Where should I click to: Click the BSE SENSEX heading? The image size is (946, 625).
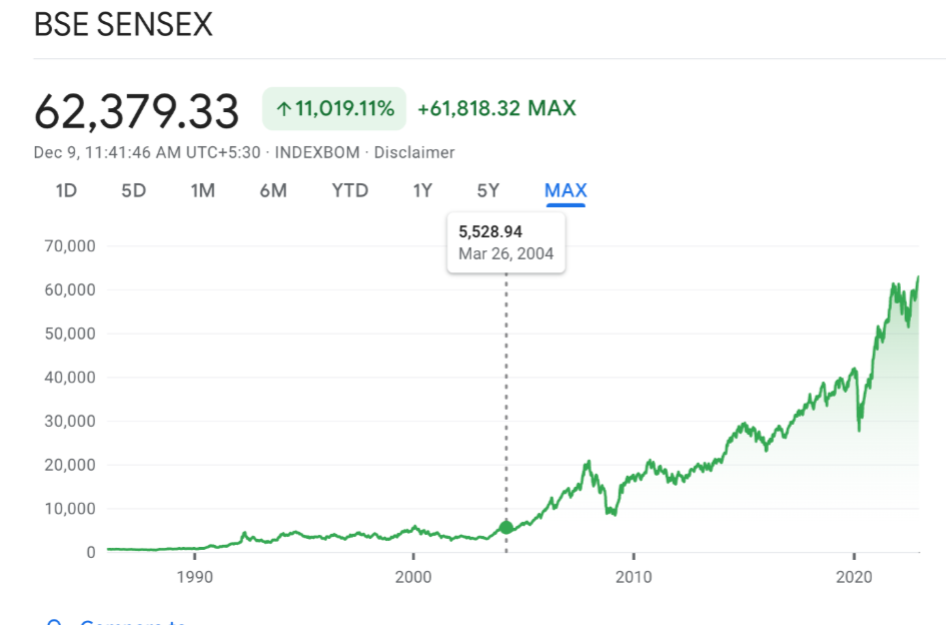tap(123, 26)
